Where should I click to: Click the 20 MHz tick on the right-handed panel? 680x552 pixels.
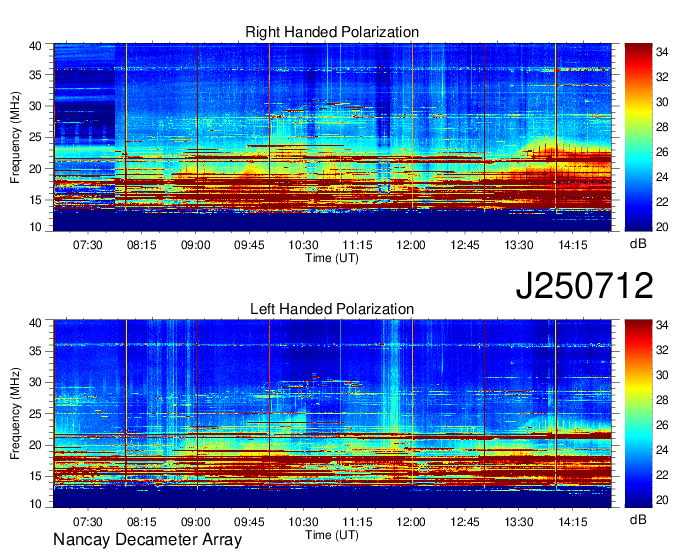[36, 169]
